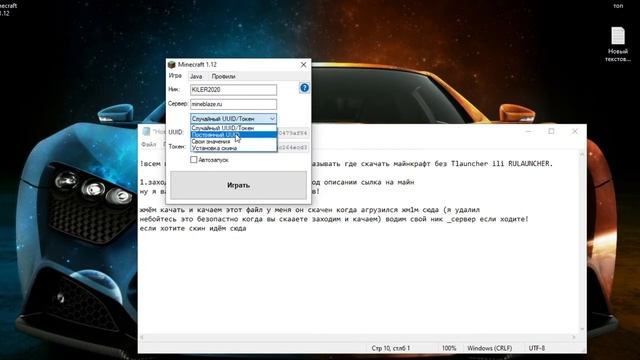Open the Профили tab

[223, 76]
